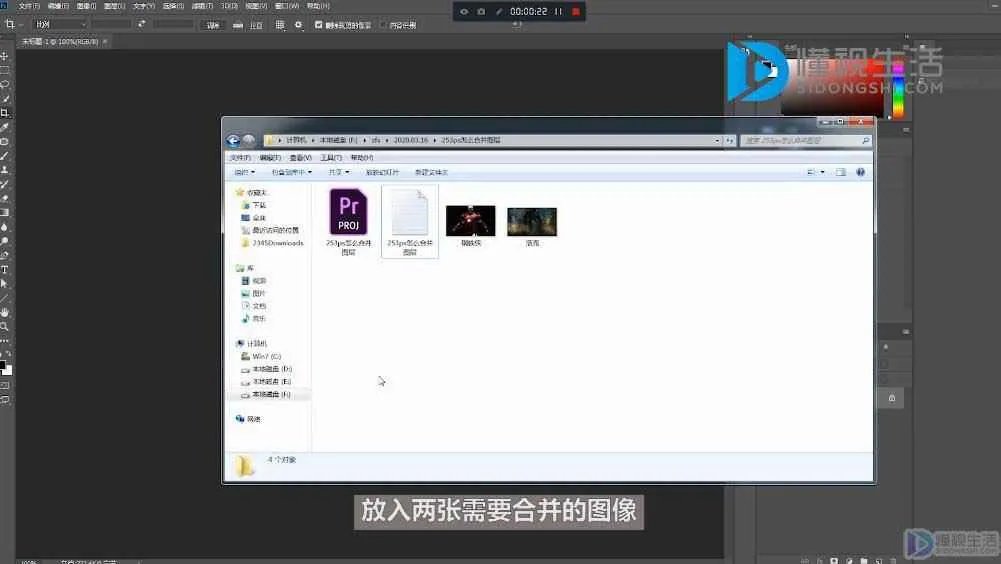
Task: Click 放映幻灯片 in Explorer toolbar
Action: 382,172
